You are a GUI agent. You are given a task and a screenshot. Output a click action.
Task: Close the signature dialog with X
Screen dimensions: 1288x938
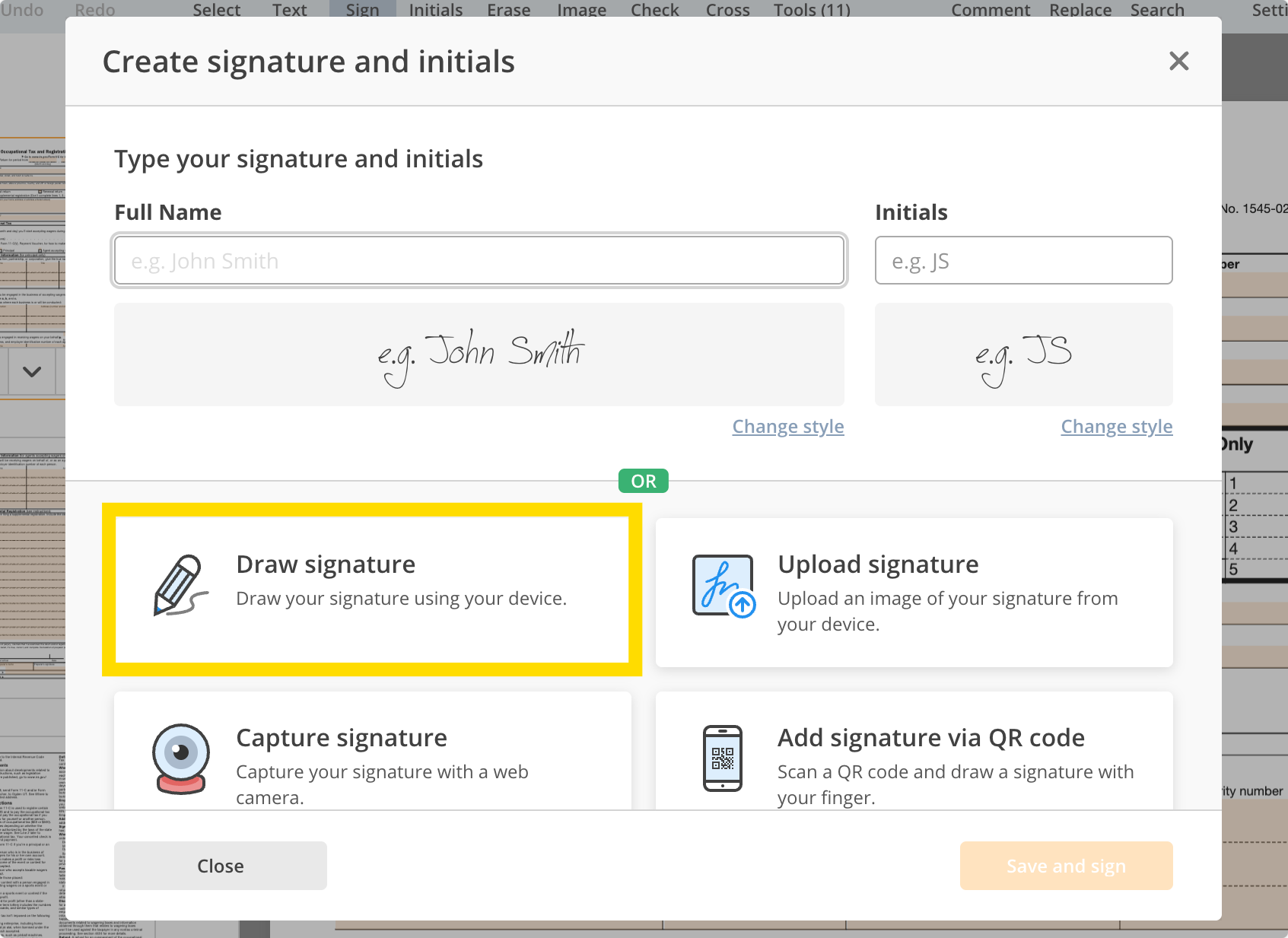click(1178, 61)
